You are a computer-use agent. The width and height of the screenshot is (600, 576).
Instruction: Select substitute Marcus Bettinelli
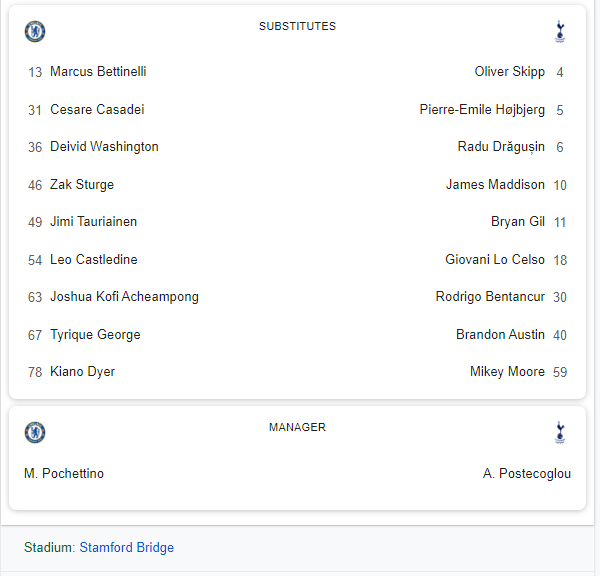click(x=98, y=72)
